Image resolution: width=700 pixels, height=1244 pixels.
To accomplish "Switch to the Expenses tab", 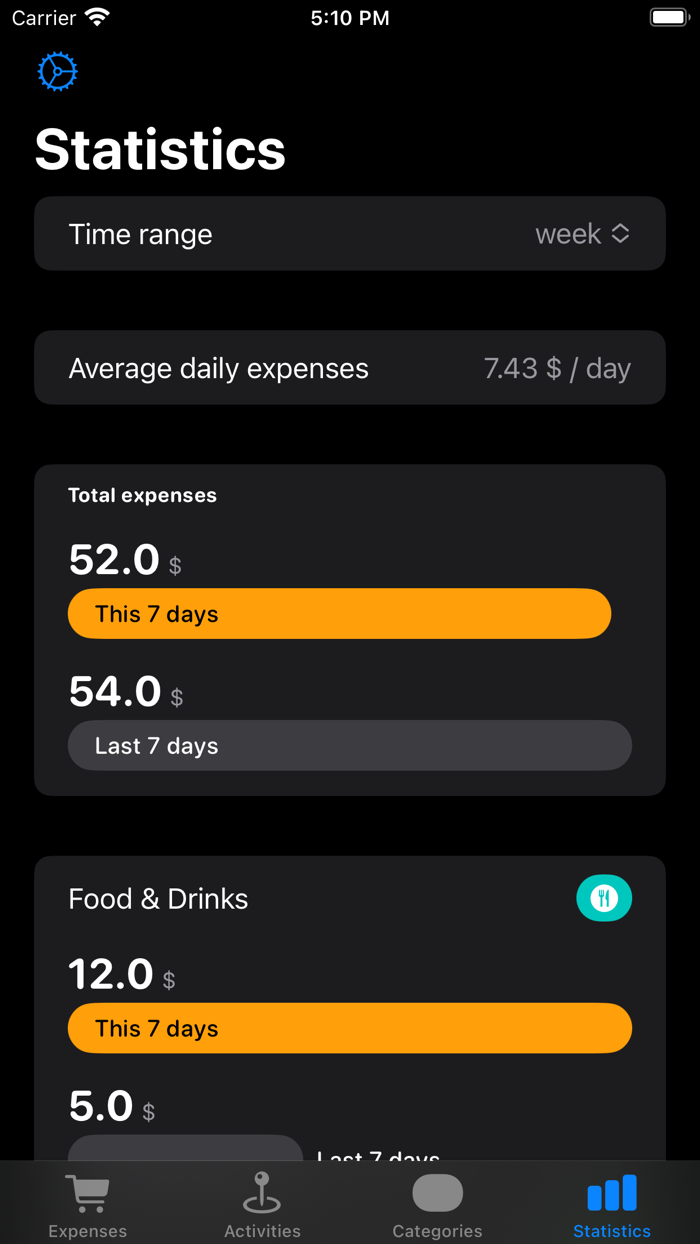I will 87,1205.
